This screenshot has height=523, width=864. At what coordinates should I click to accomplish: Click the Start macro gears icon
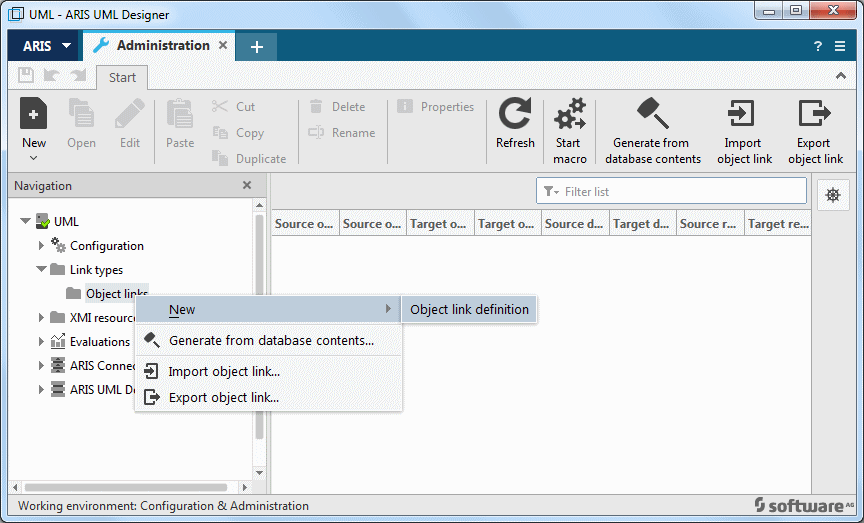[x=569, y=114]
